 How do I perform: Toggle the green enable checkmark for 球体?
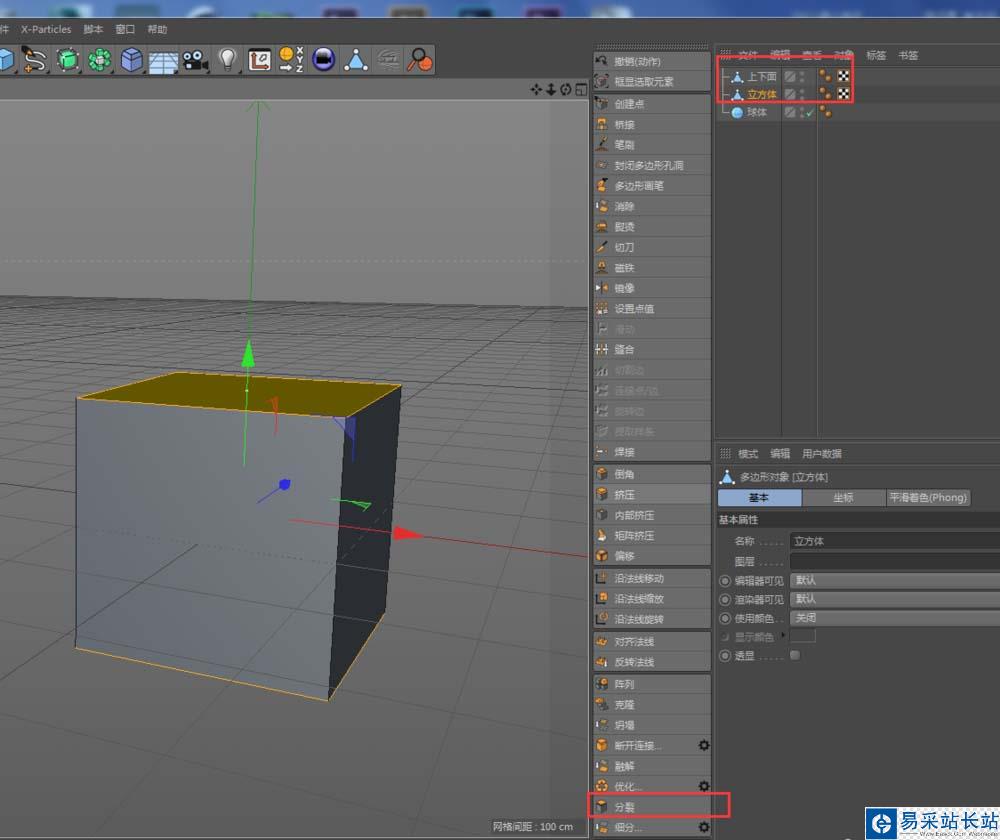pos(810,113)
